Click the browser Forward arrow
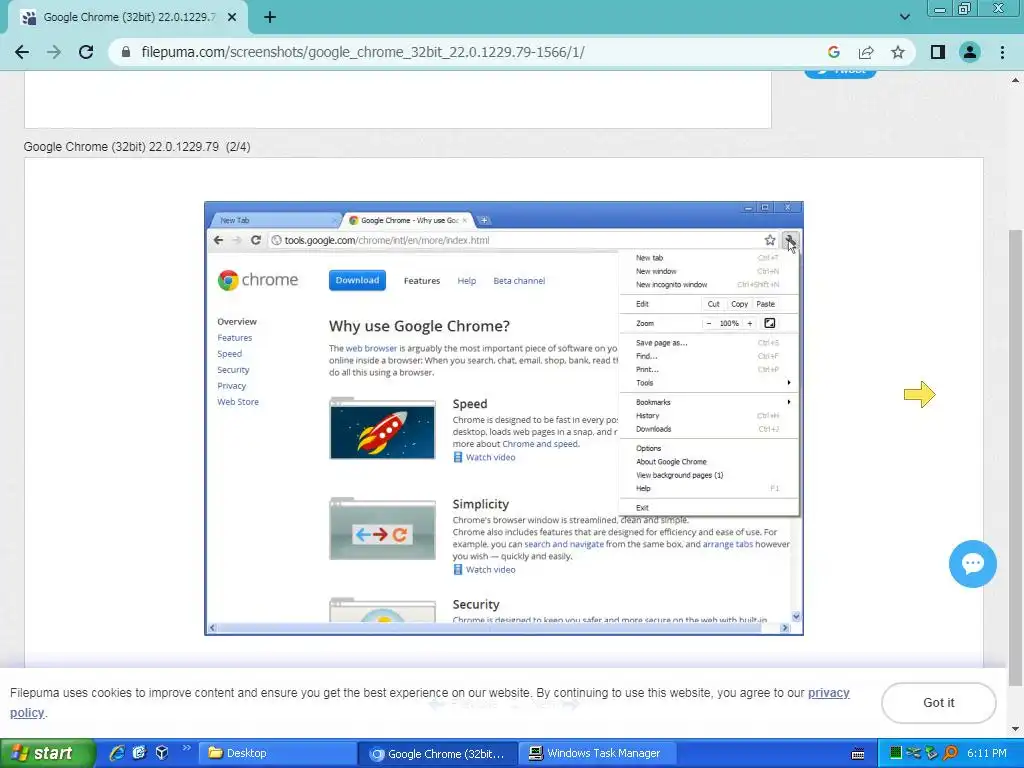 [x=54, y=52]
